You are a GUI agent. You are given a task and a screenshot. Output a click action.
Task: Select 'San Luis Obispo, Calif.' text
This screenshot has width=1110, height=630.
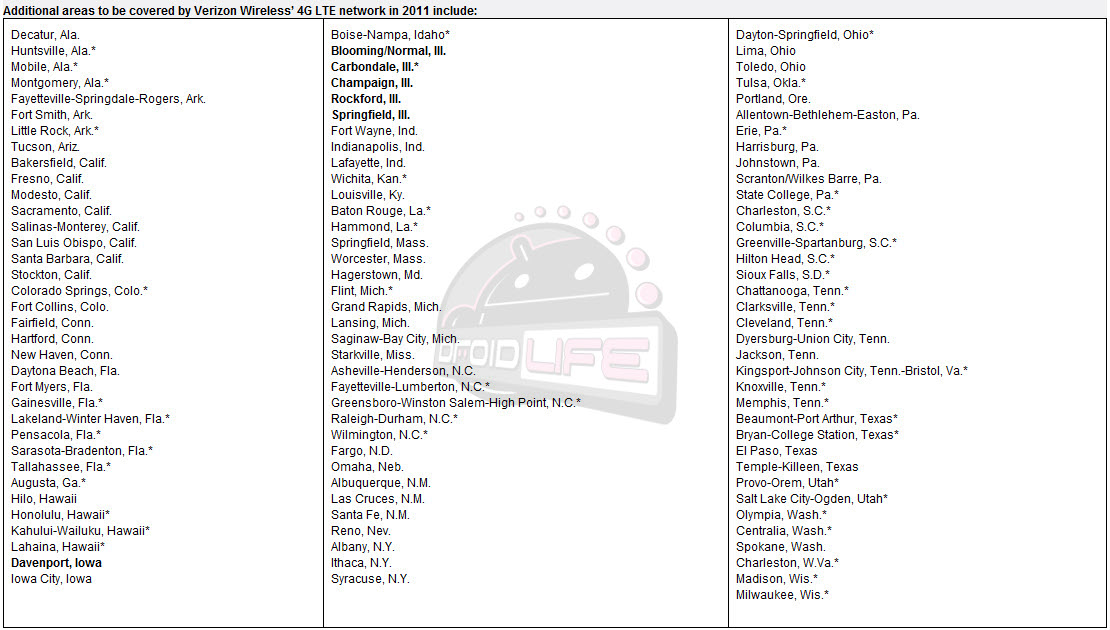coord(74,243)
